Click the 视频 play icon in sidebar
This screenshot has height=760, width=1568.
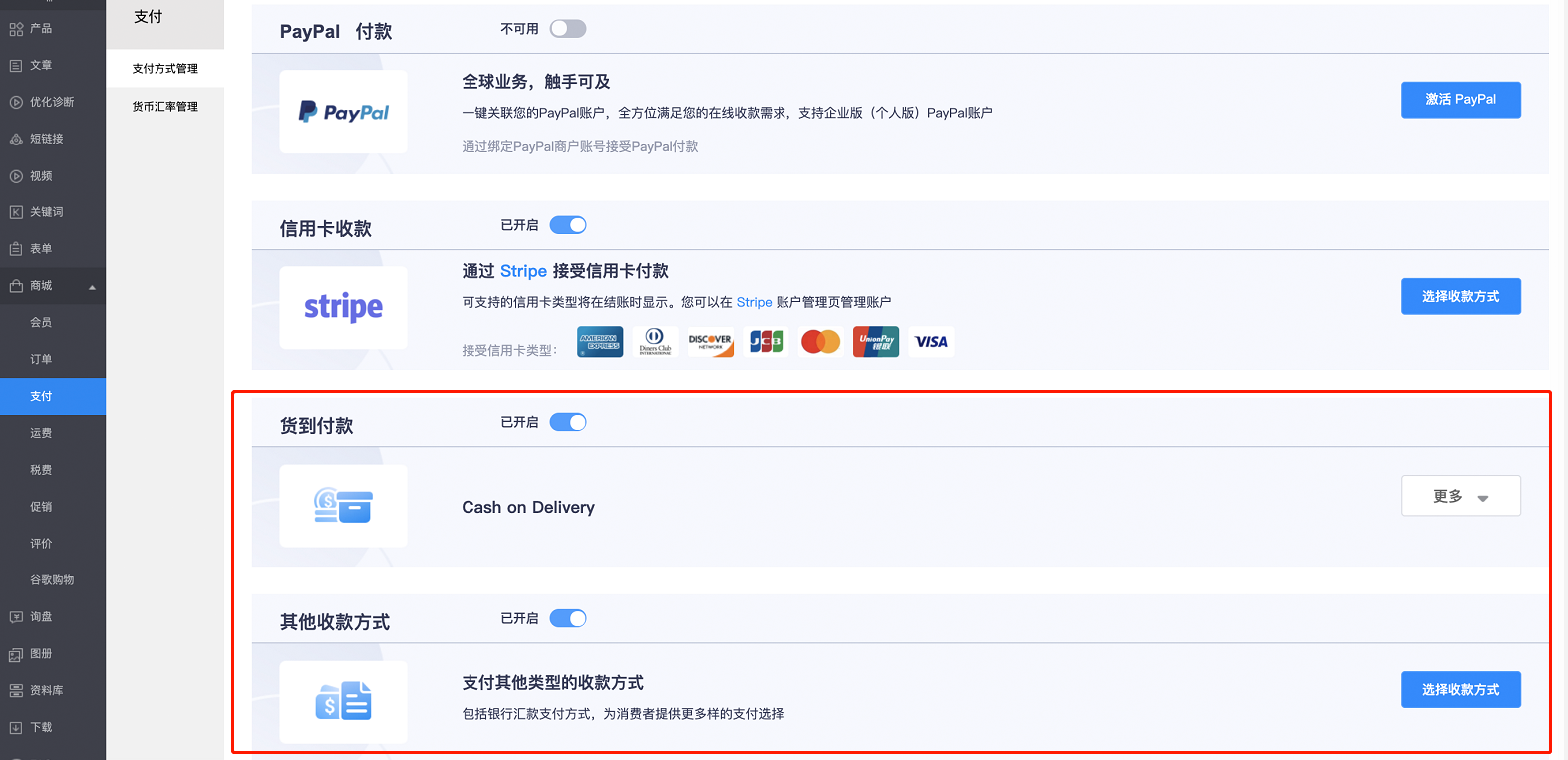[16, 176]
